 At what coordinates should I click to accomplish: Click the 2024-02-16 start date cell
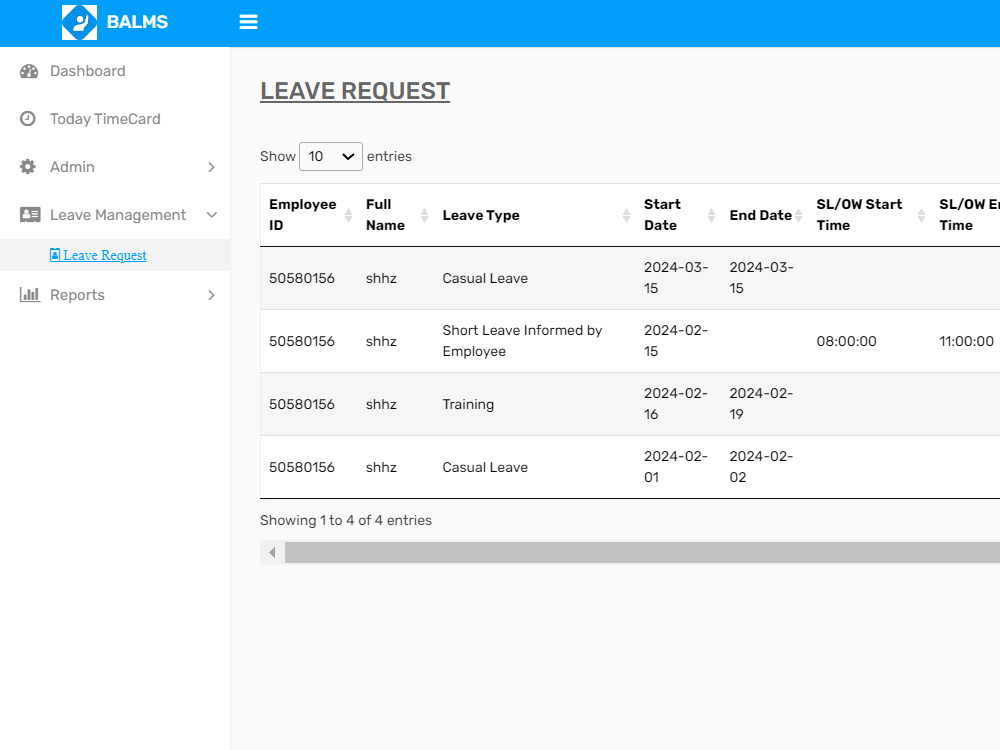[676, 404]
